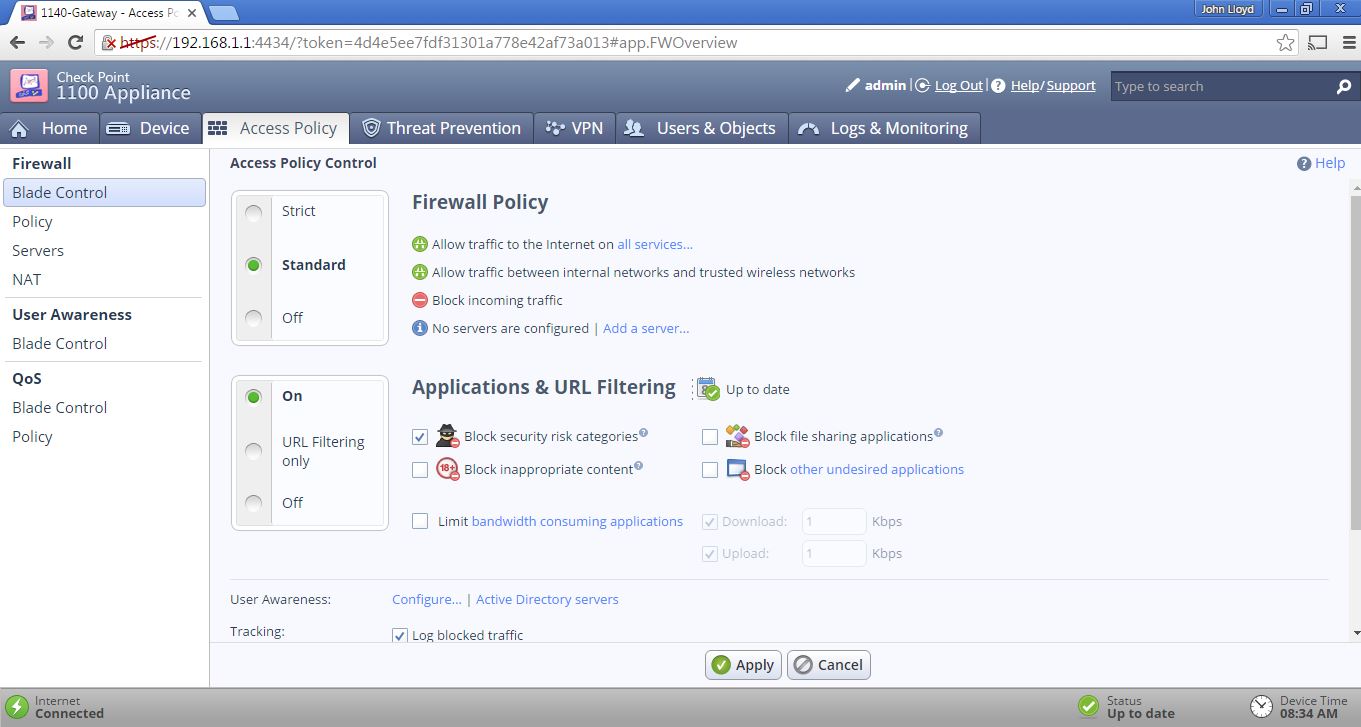
Task: Click browser Back arrow
Action: click(17, 42)
